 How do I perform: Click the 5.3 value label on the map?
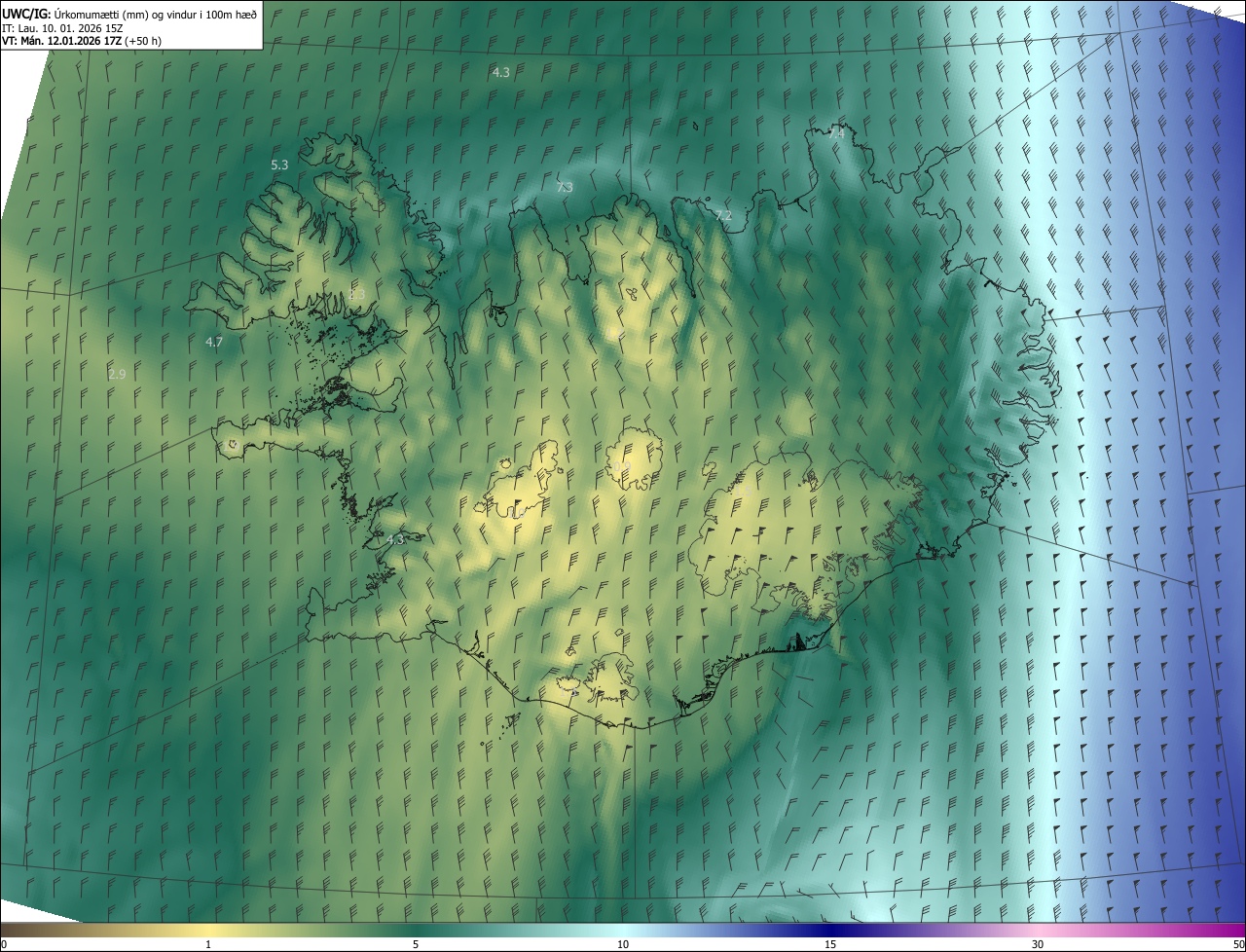coord(279,165)
